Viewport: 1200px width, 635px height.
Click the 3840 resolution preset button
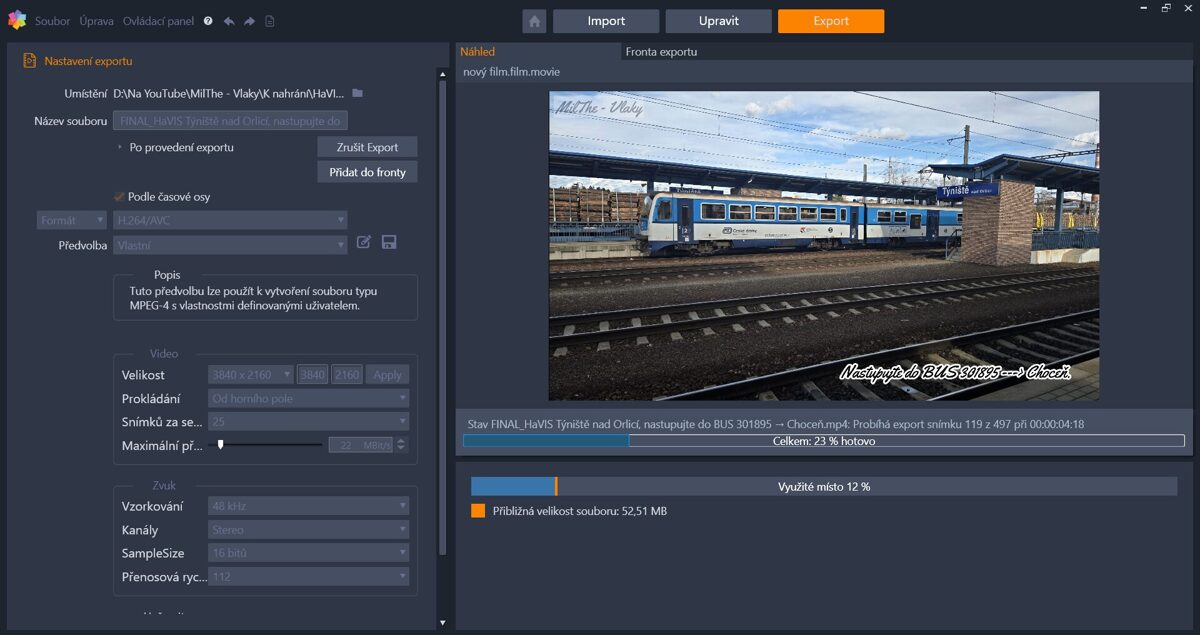(x=312, y=374)
